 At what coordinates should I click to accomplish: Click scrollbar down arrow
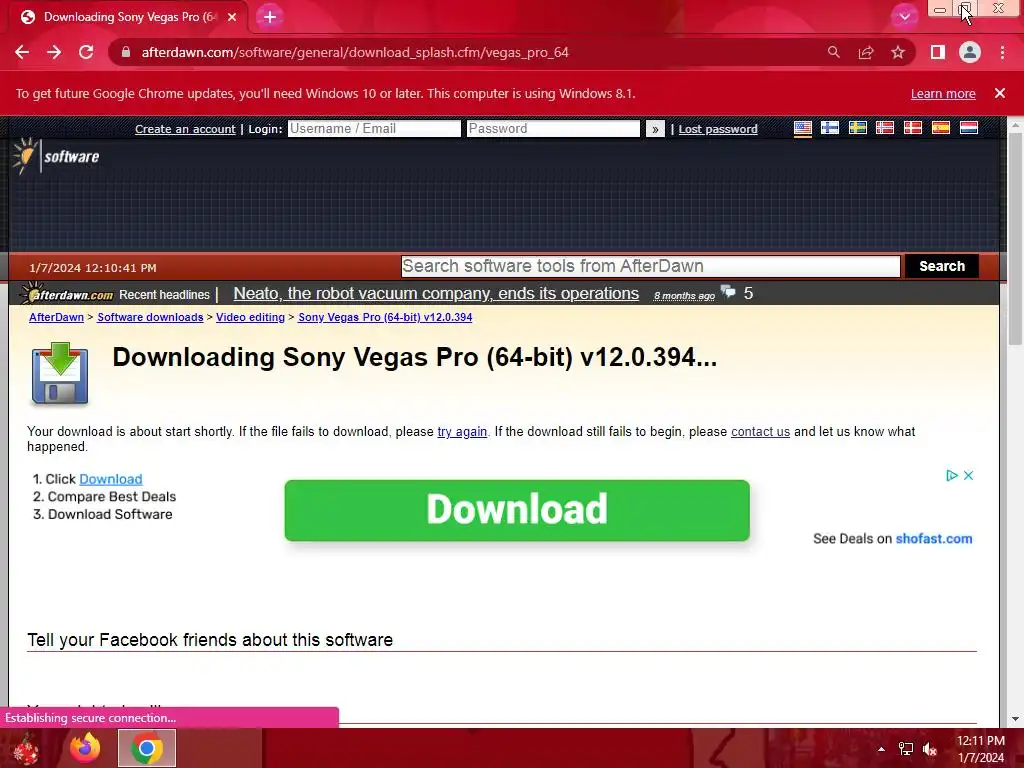[x=1015, y=719]
